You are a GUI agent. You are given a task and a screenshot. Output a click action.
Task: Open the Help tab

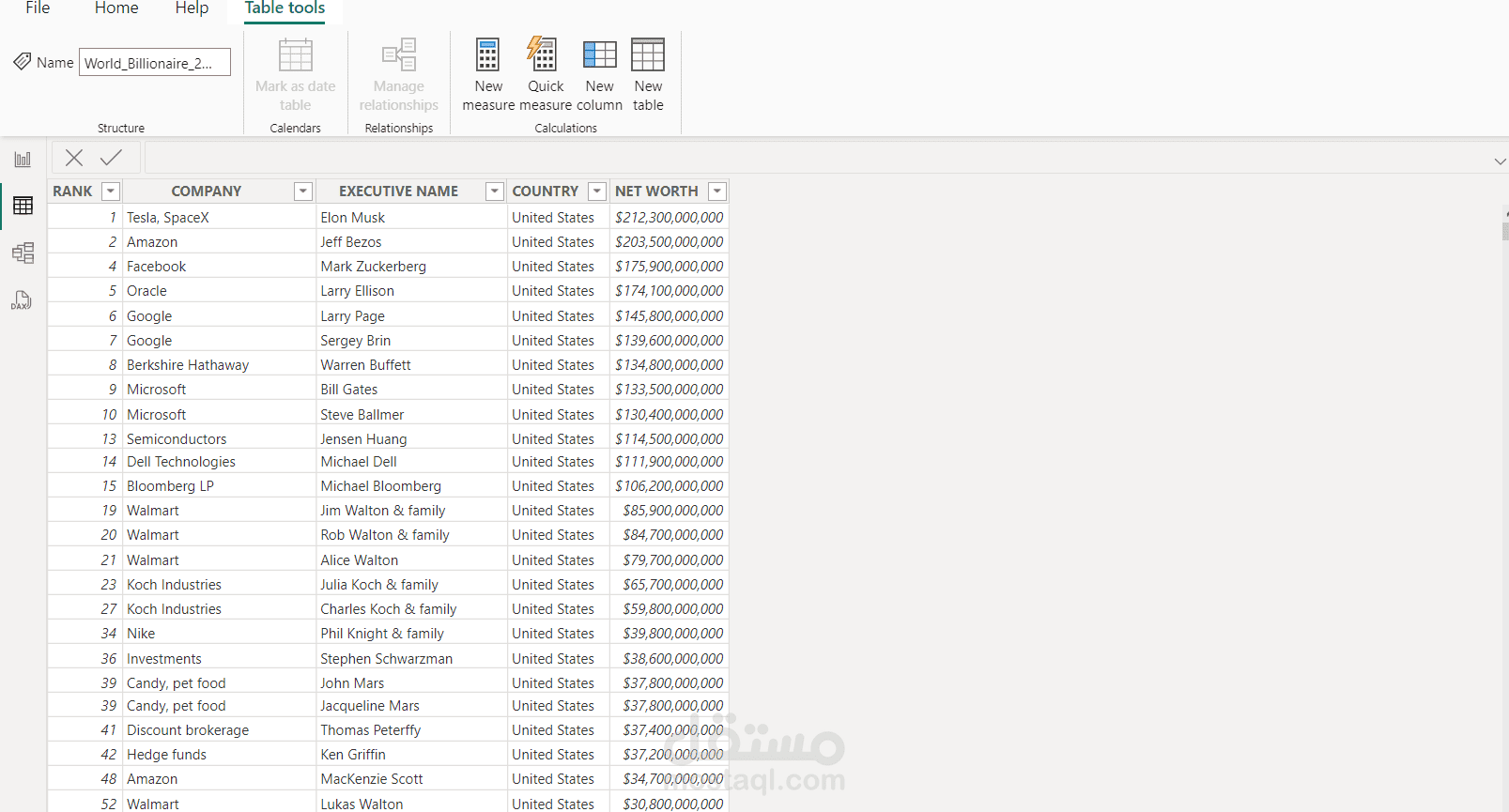tap(192, 8)
